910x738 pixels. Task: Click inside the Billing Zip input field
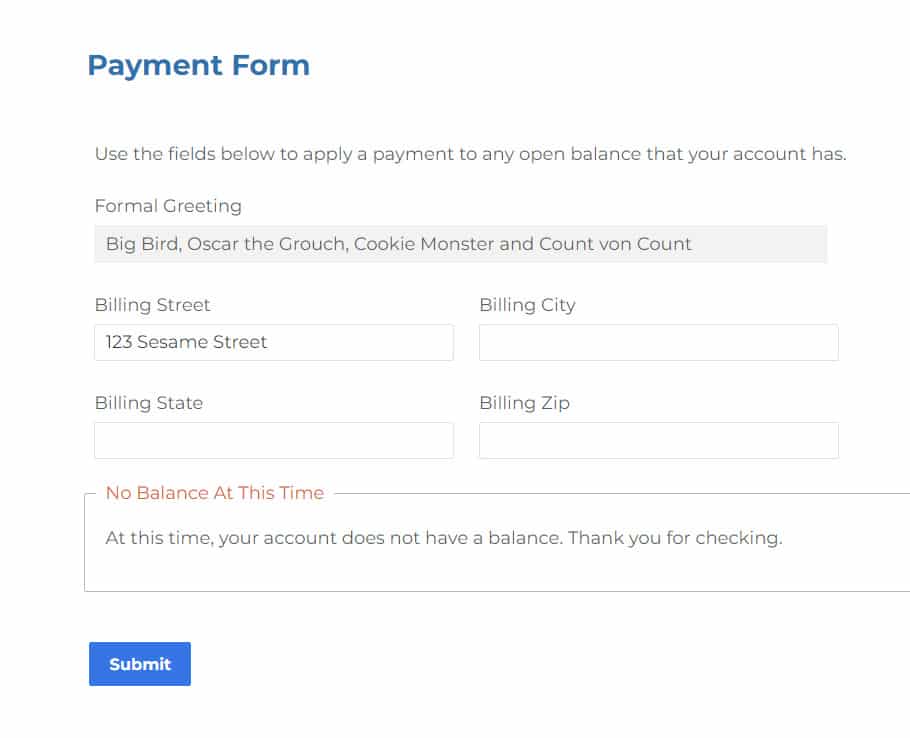tap(658, 440)
